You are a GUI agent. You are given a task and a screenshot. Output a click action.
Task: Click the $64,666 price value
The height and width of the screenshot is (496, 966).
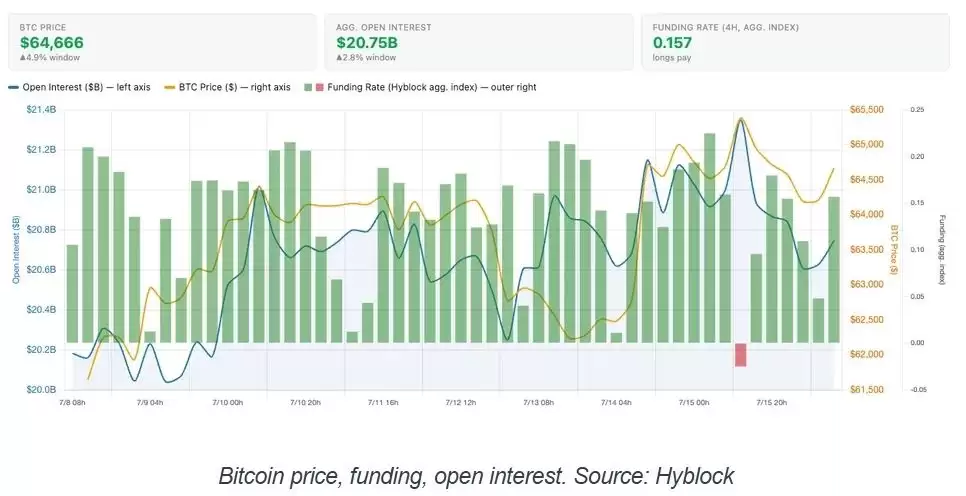52,43
